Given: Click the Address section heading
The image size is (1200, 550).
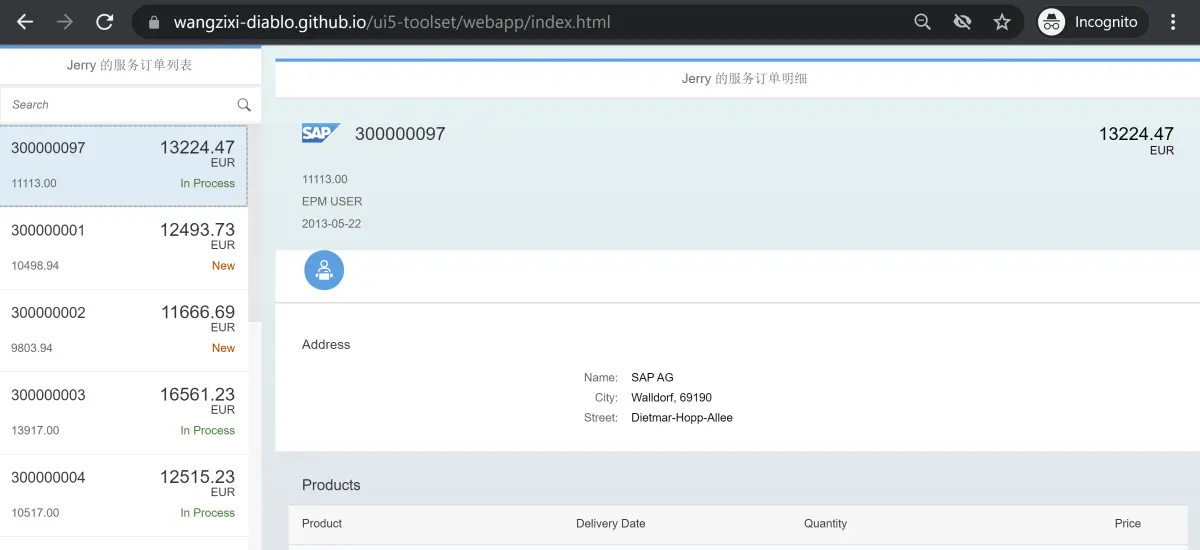Looking at the screenshot, I should [326, 344].
